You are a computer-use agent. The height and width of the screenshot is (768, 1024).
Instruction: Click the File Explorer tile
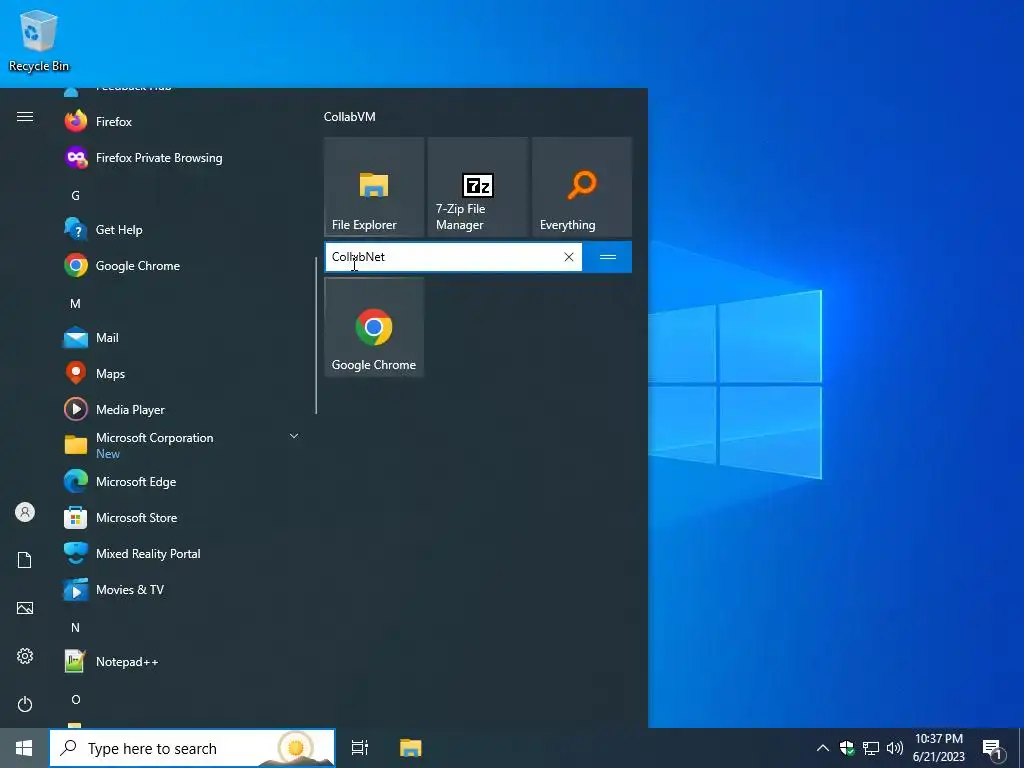(x=374, y=187)
